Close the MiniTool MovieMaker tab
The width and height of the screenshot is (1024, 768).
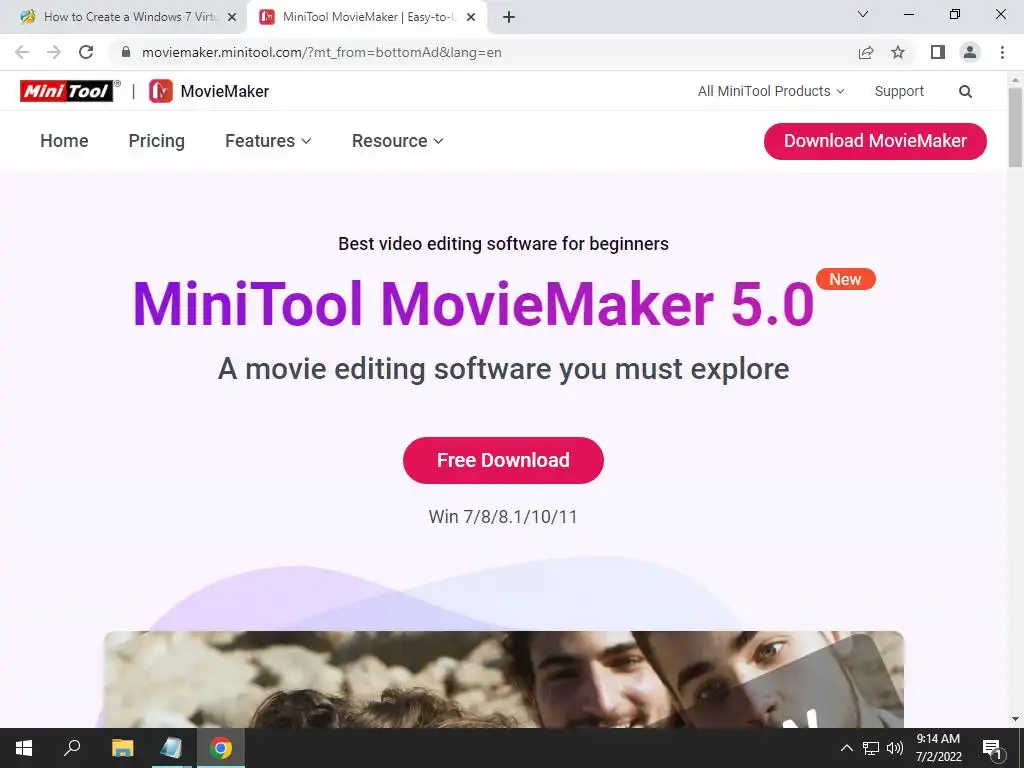coord(471,17)
